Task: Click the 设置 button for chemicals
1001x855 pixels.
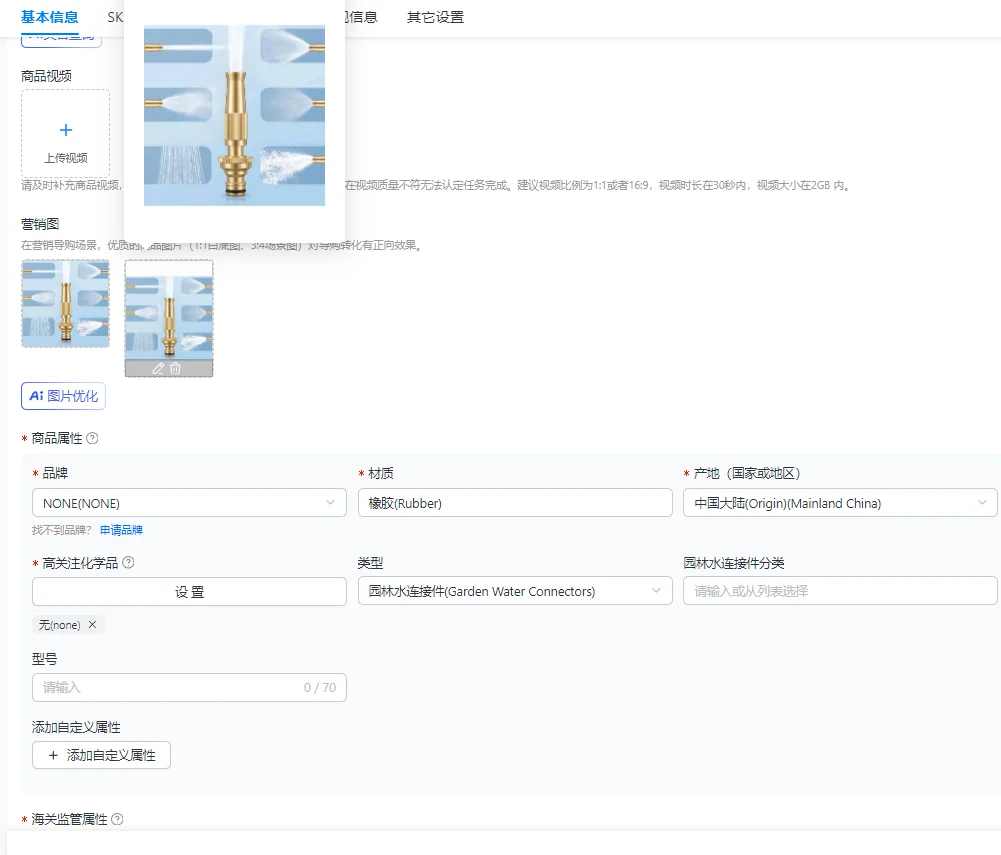Action: pyautogui.click(x=189, y=592)
